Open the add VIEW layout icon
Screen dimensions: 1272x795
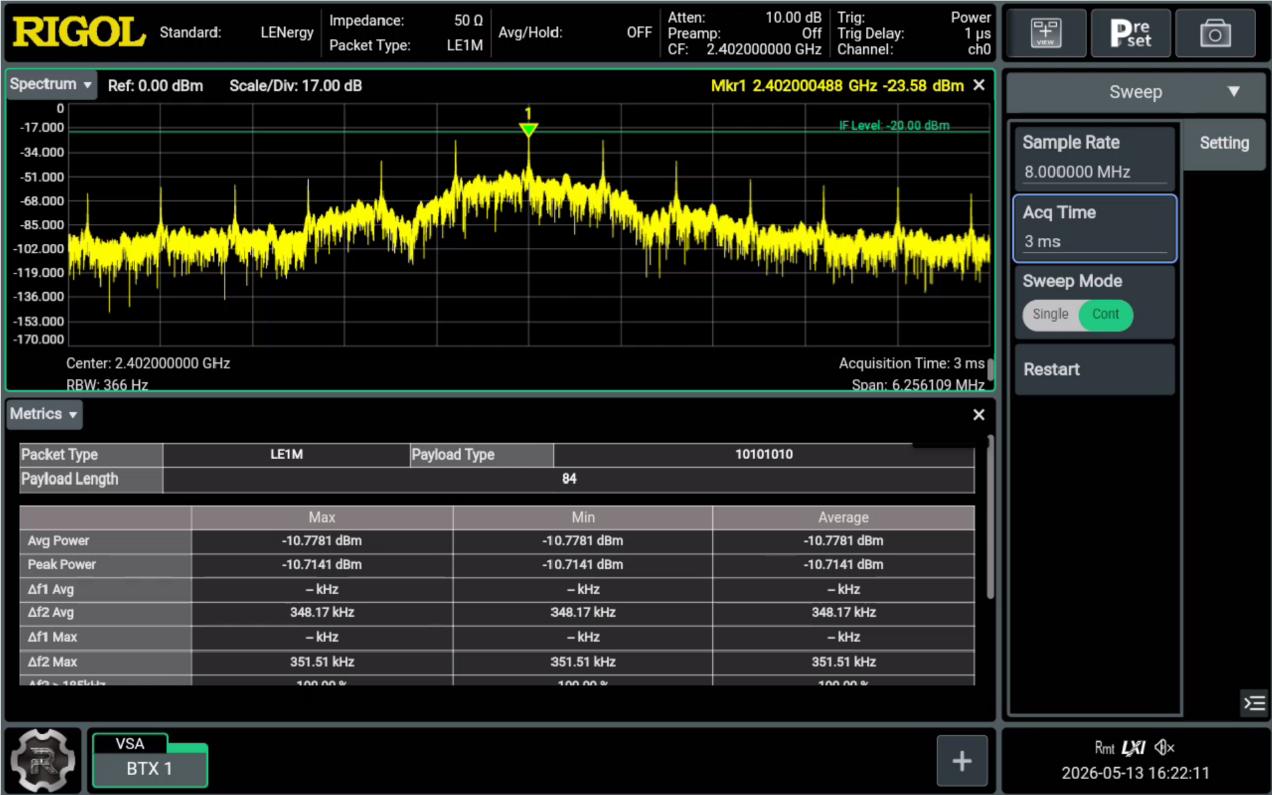pyautogui.click(x=1045, y=34)
